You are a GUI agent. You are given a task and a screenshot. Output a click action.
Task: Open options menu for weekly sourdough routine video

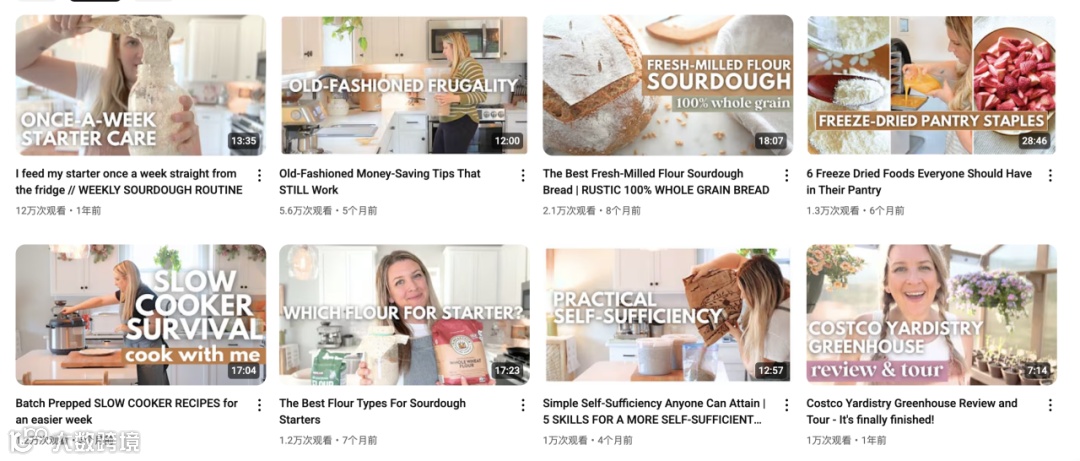tap(259, 175)
